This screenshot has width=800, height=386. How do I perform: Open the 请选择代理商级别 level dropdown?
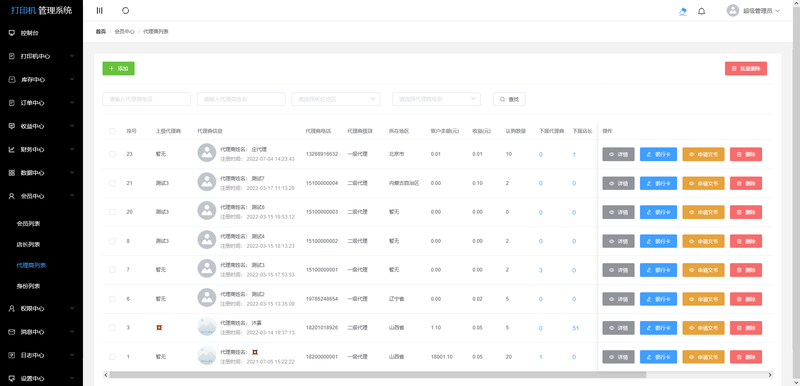436,99
